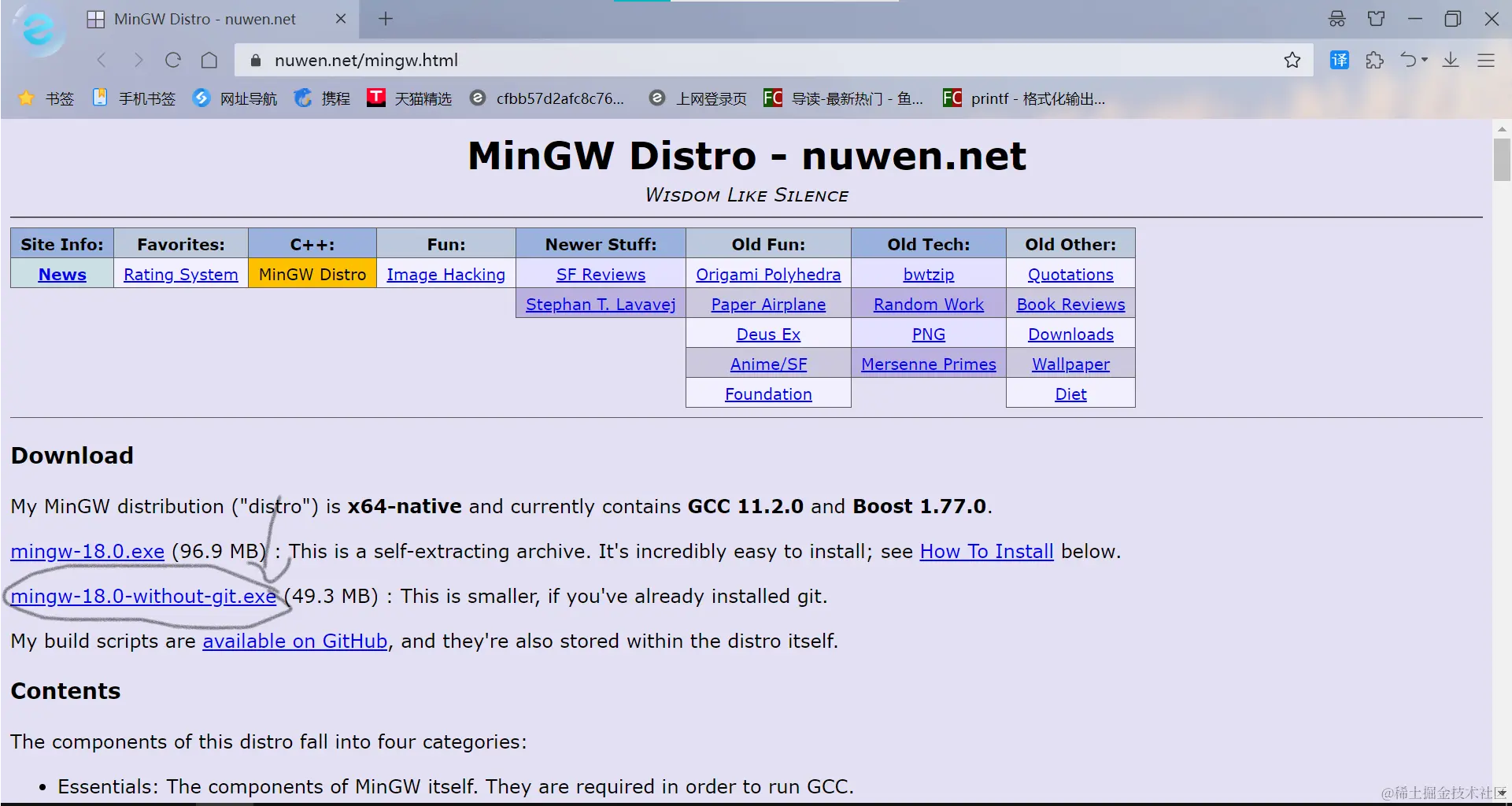Open the 导读-最新热门 bookmark
Image resolution: width=1512 pixels, height=806 pixels.
[x=844, y=98]
